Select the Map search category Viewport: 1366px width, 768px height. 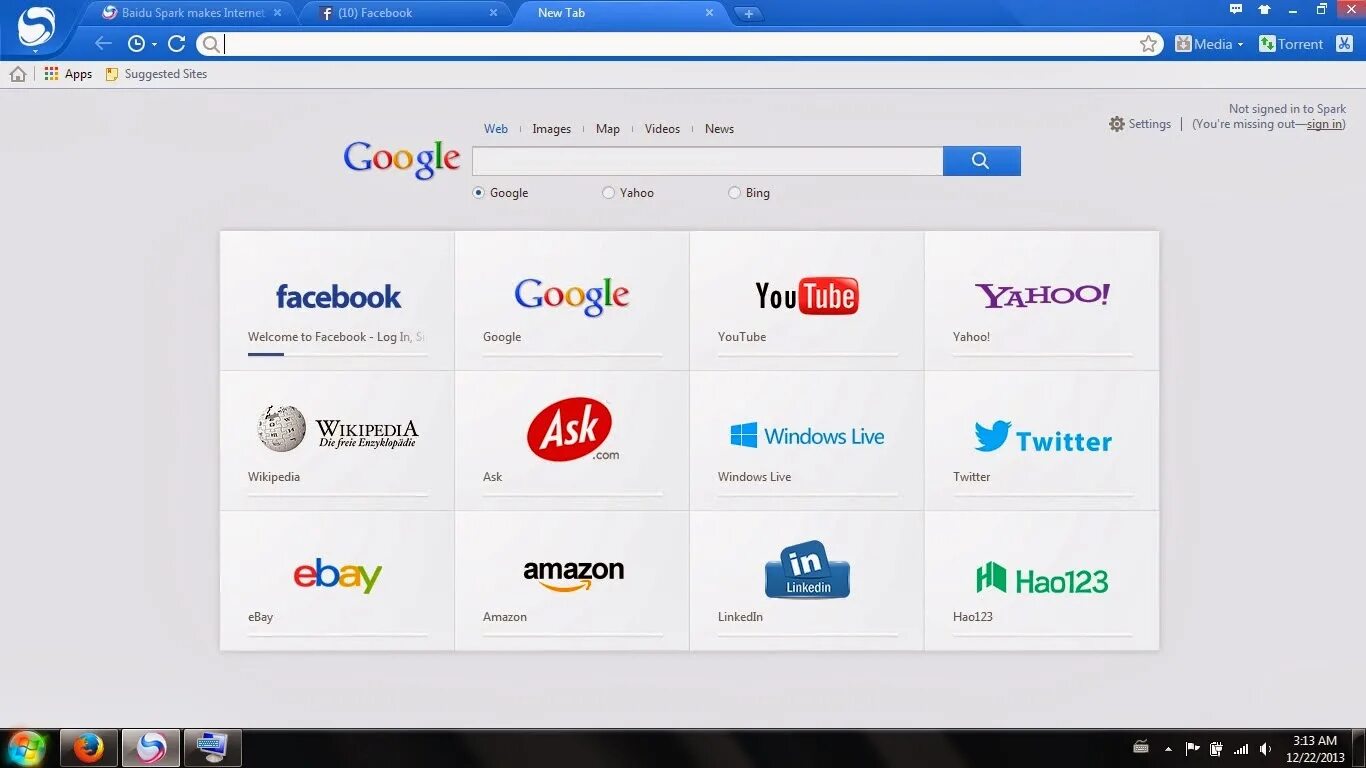pos(608,129)
